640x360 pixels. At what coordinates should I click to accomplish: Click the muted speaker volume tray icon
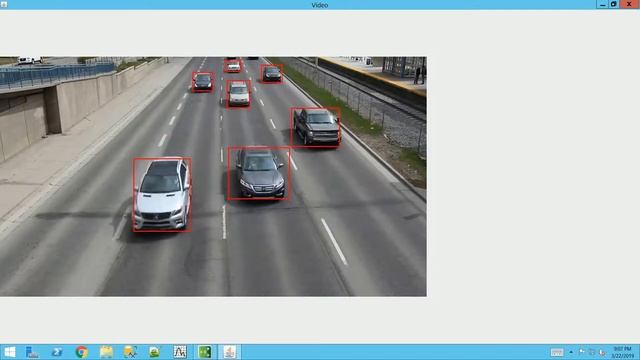point(602,352)
